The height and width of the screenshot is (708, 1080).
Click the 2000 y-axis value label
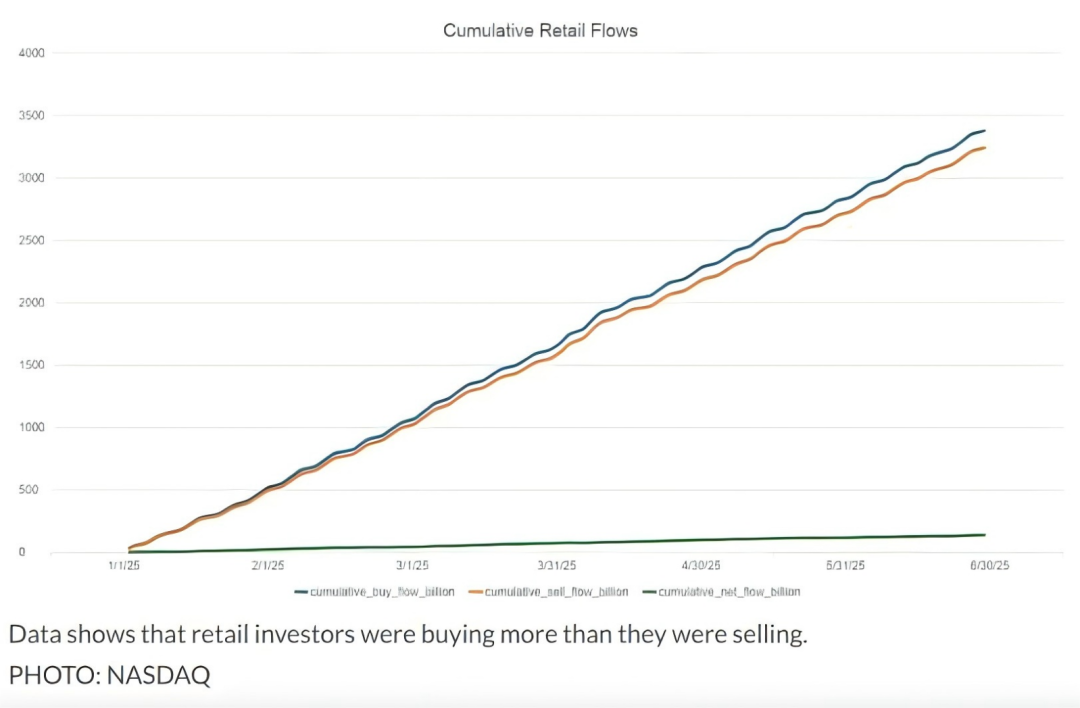point(32,302)
